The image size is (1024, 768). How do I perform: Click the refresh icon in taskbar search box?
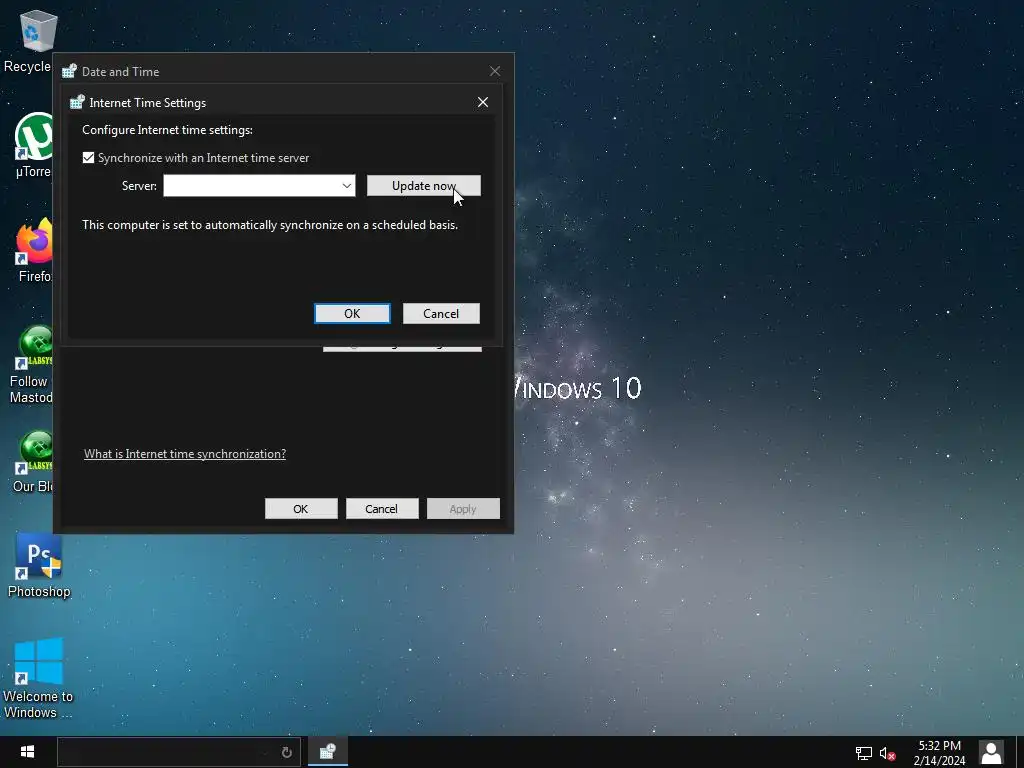[286, 752]
